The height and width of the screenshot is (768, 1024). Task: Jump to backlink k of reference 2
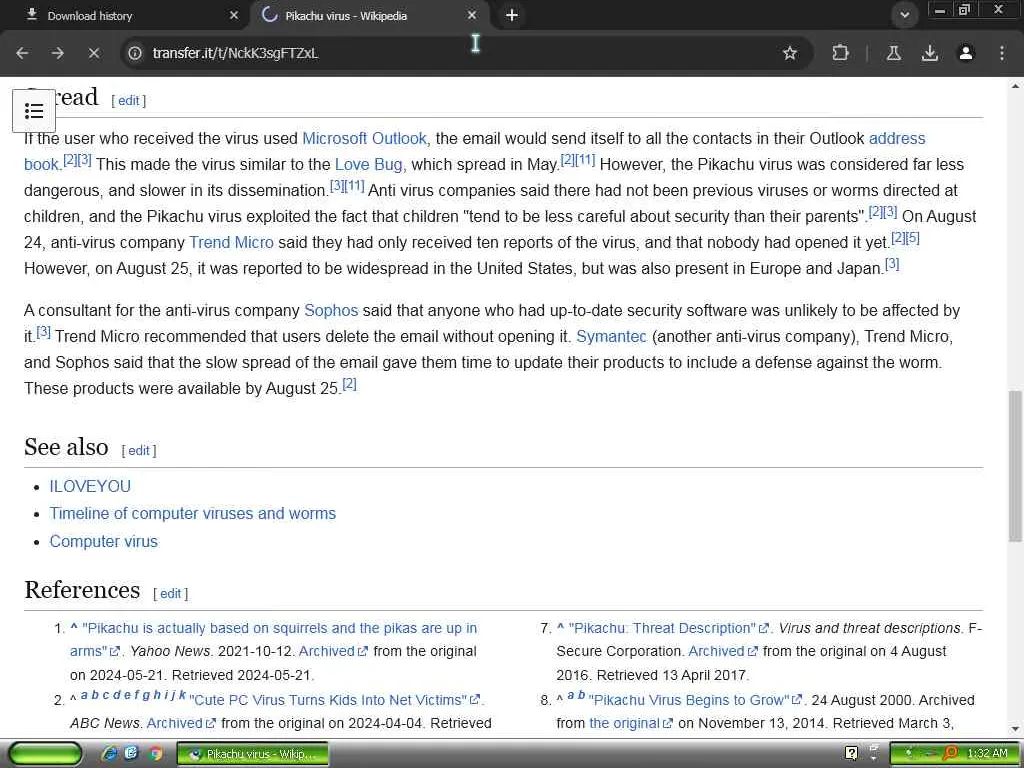tap(182, 695)
